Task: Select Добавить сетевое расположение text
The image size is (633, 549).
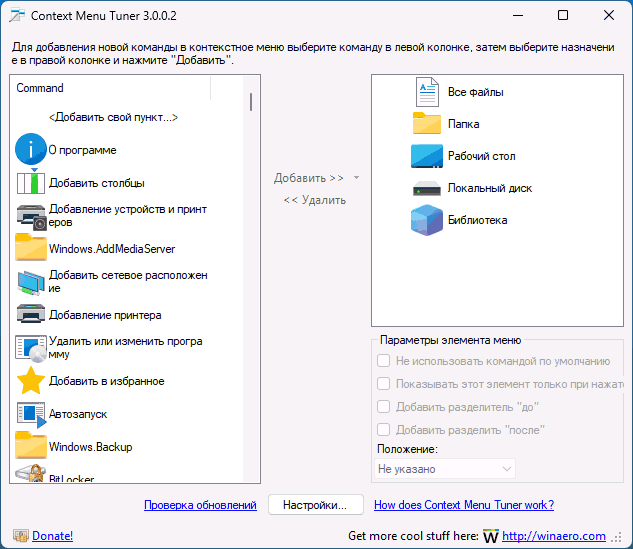Action: [128, 281]
